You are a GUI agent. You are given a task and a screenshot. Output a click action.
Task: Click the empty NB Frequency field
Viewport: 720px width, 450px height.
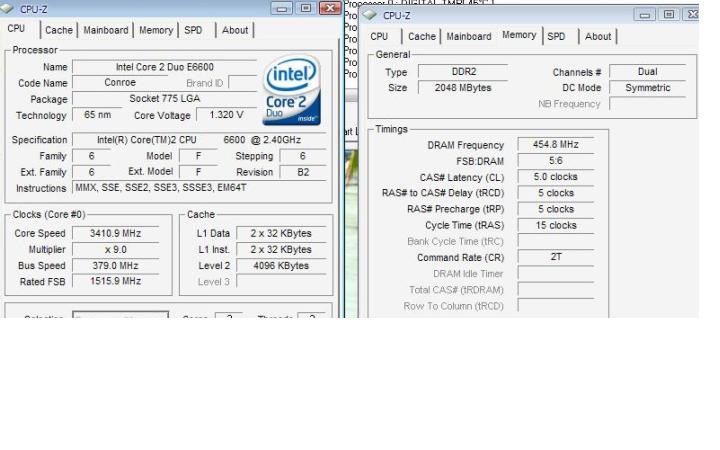click(x=647, y=104)
